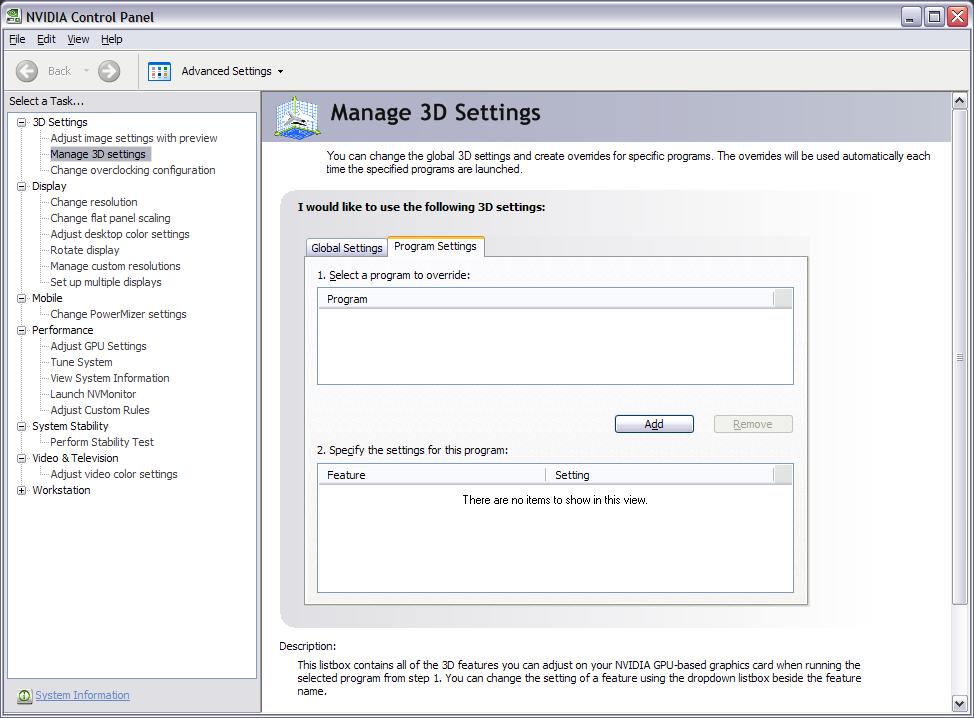Collapse the Performance tree node

pyautogui.click(x=22, y=330)
